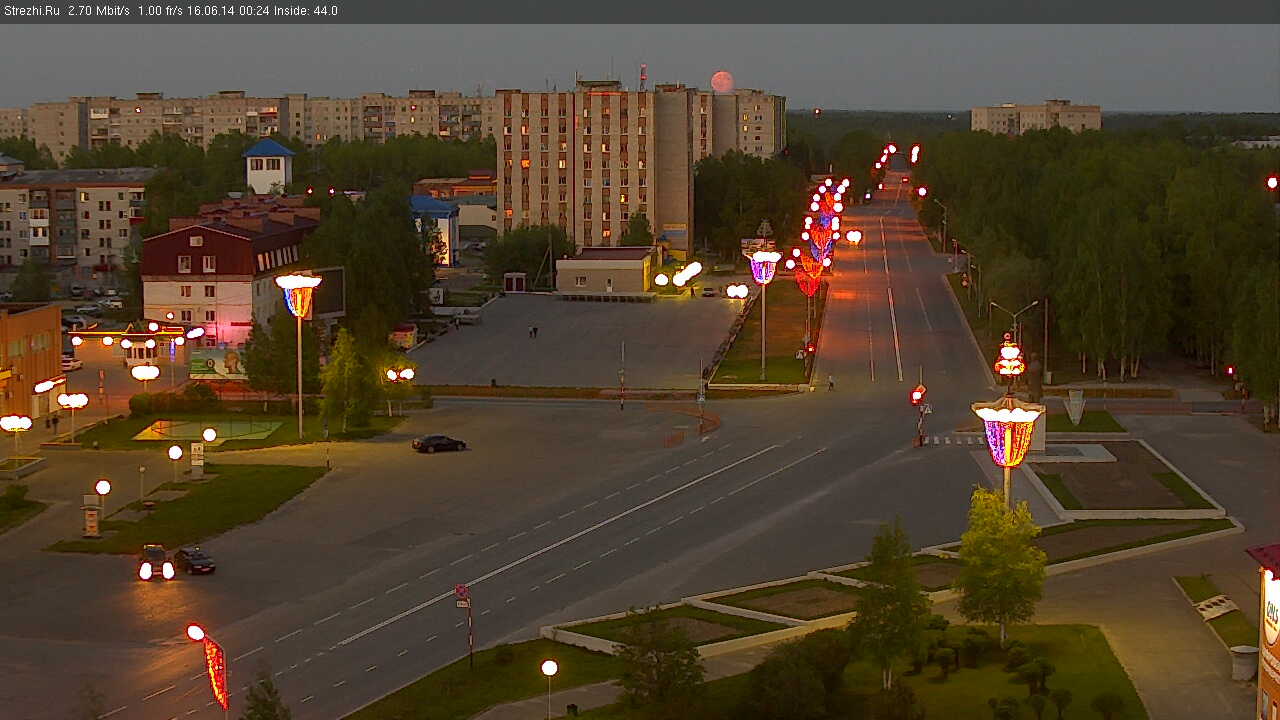Select the 2.70 Mbit/s bitrate readout

[x=99, y=11]
